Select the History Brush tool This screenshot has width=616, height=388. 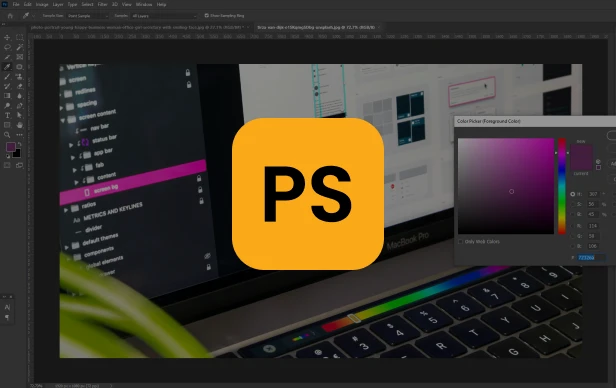7,86
